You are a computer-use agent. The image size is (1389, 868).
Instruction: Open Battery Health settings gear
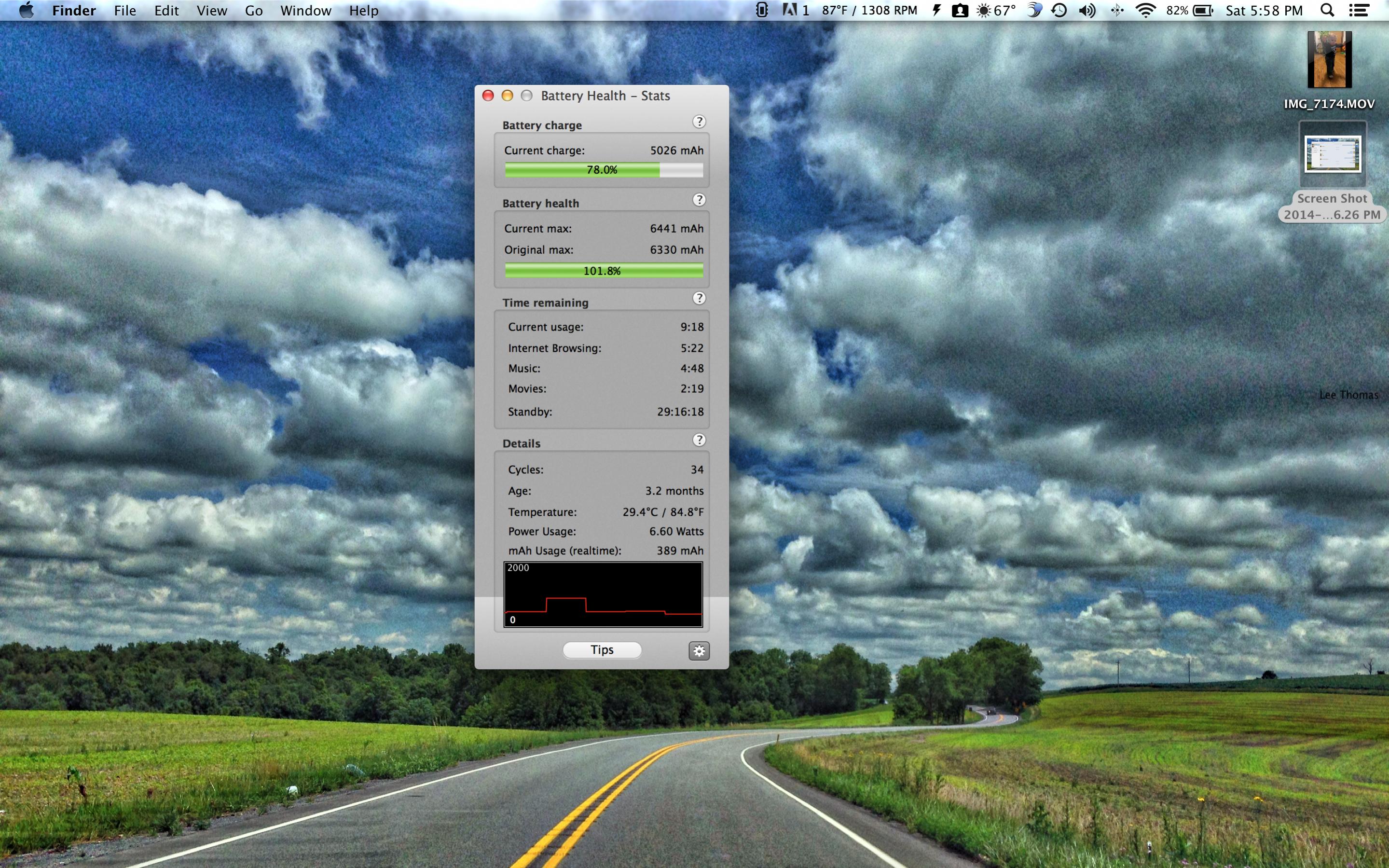pyautogui.click(x=699, y=650)
